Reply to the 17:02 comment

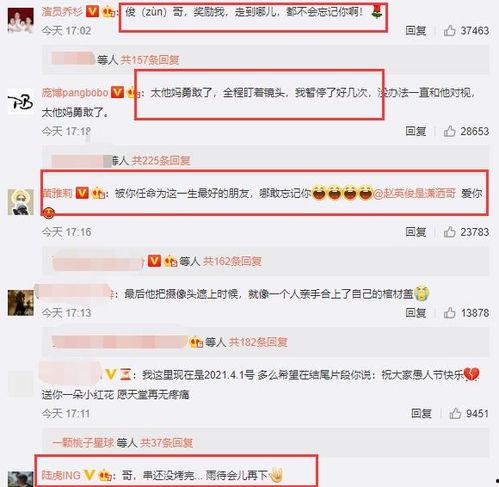[416, 31]
